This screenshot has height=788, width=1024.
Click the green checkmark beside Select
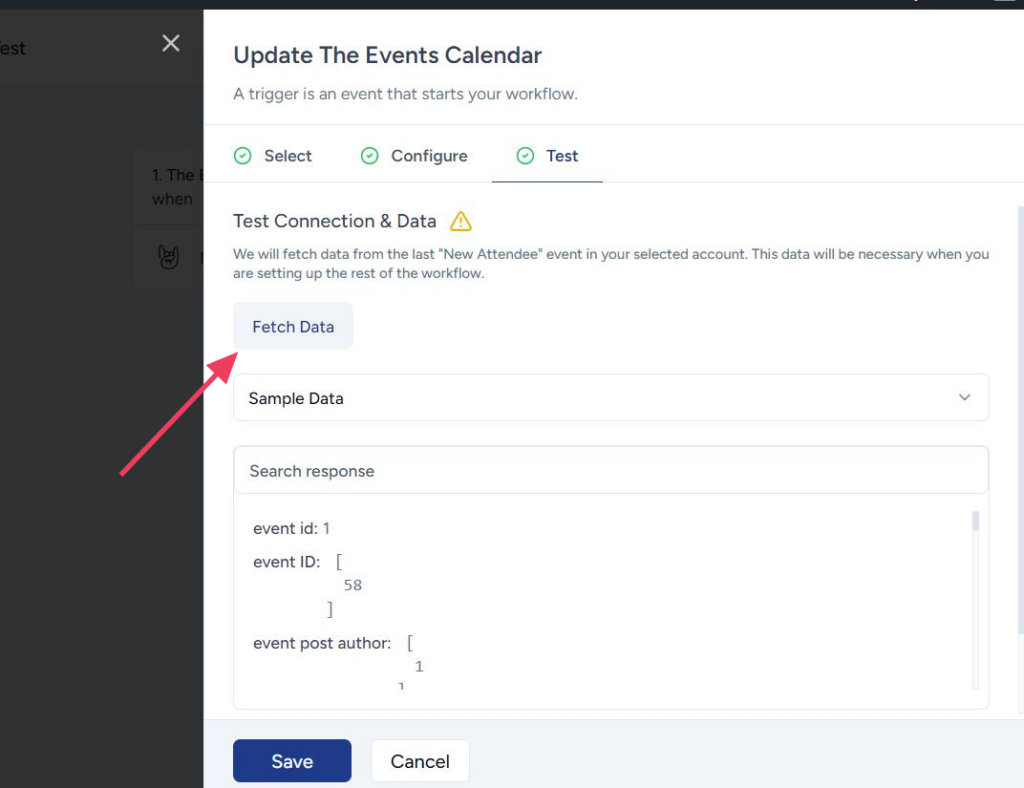(242, 156)
